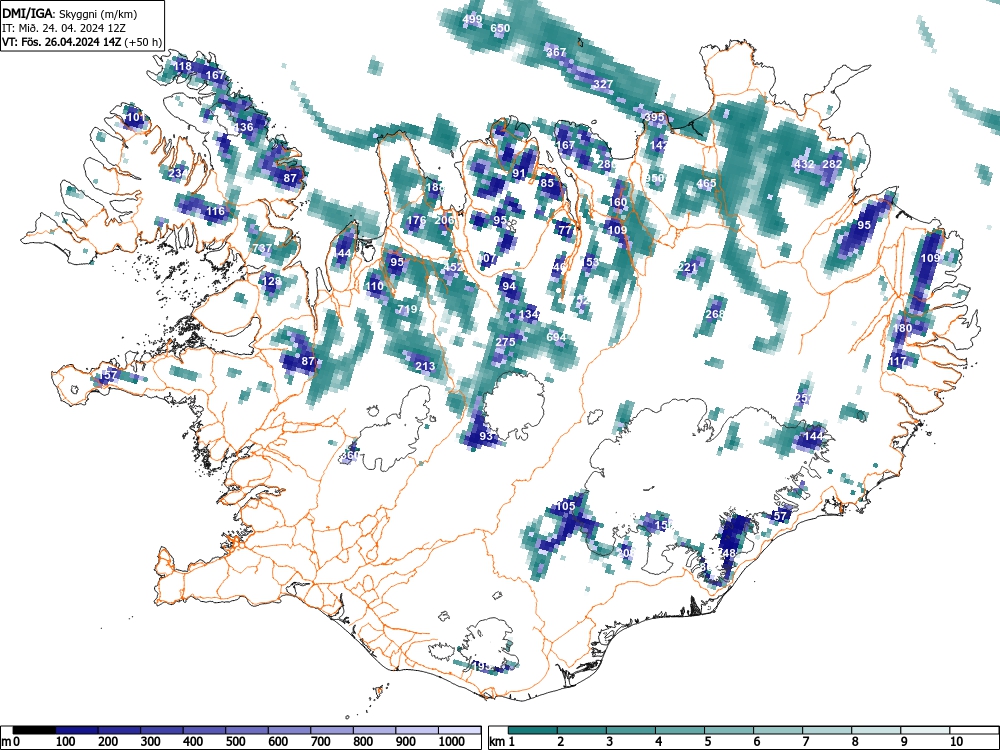1000x750 pixels.
Task: Select the pale lavender 900–1000 m legend swatch
Action: click(417, 730)
